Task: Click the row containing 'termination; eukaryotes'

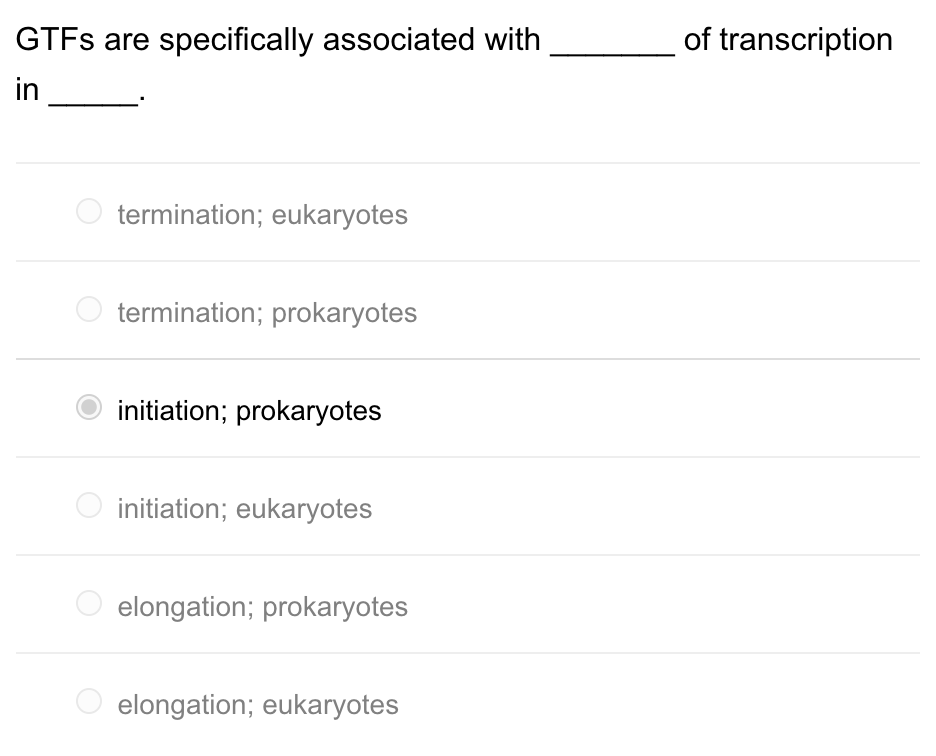Action: (x=468, y=211)
